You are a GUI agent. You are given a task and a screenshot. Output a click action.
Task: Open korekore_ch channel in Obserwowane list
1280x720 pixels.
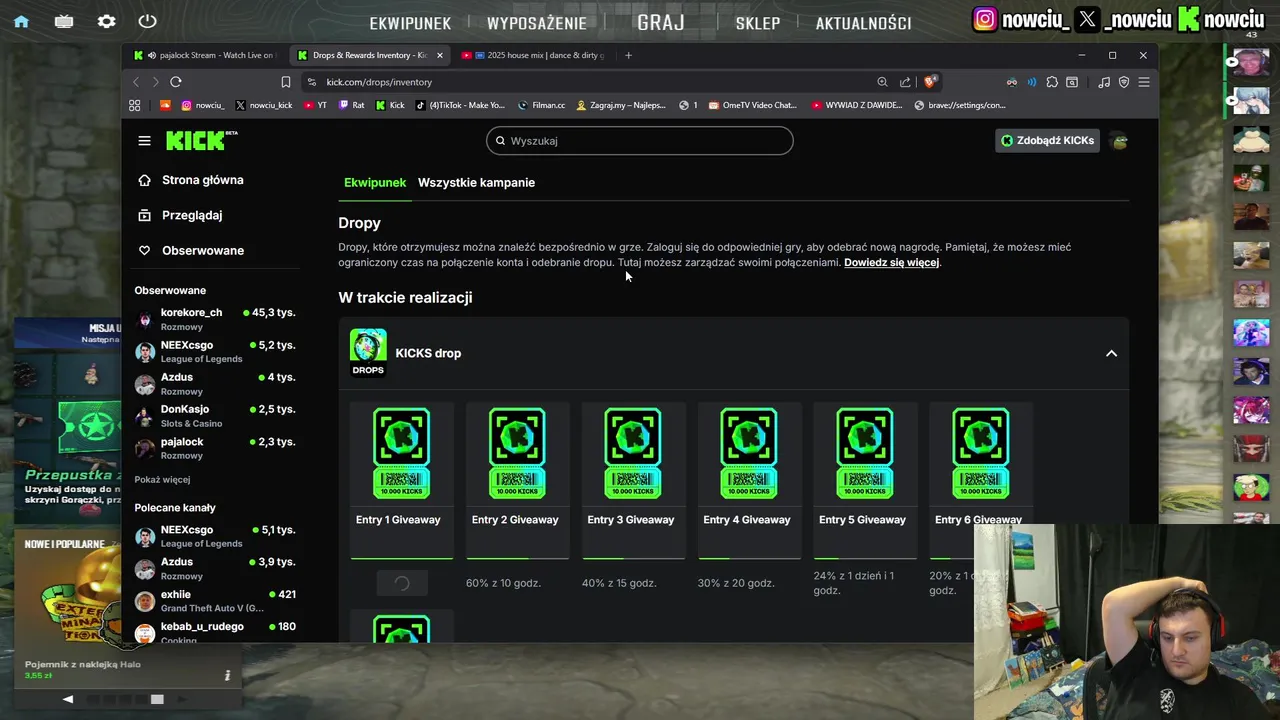click(x=215, y=319)
